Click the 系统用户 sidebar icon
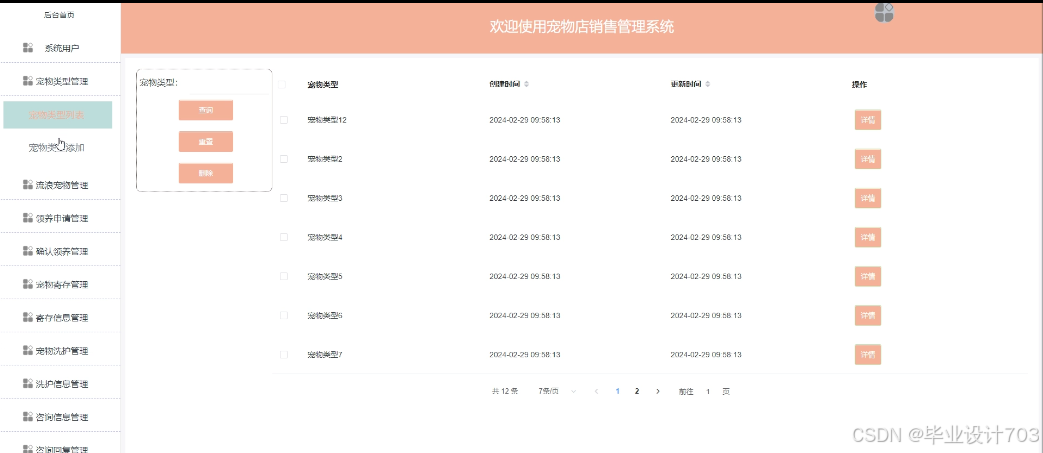Screen dimensions: 1043x453 click(x=28, y=48)
